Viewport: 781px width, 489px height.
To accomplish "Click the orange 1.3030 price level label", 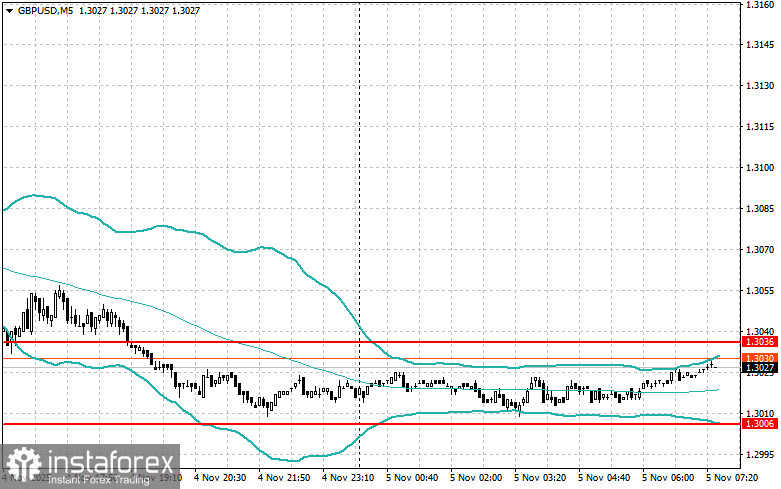I will [x=760, y=358].
